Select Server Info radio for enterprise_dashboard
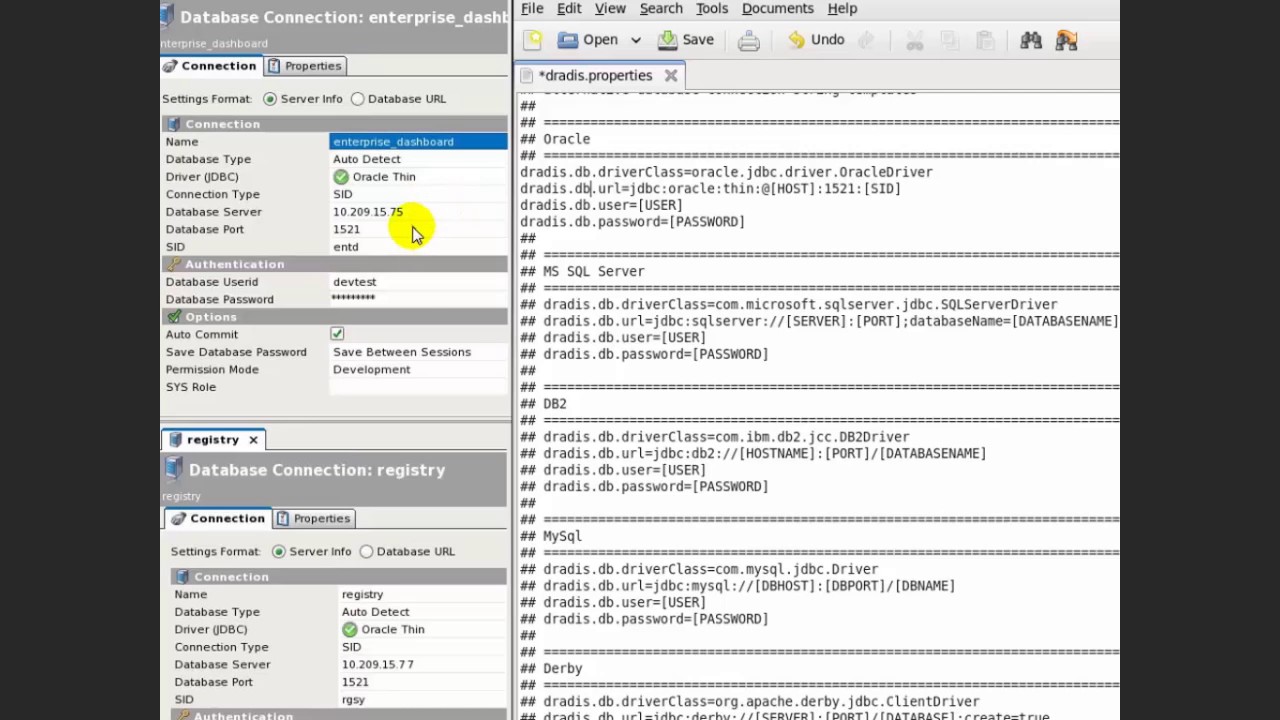The width and height of the screenshot is (1280, 720). (x=270, y=99)
